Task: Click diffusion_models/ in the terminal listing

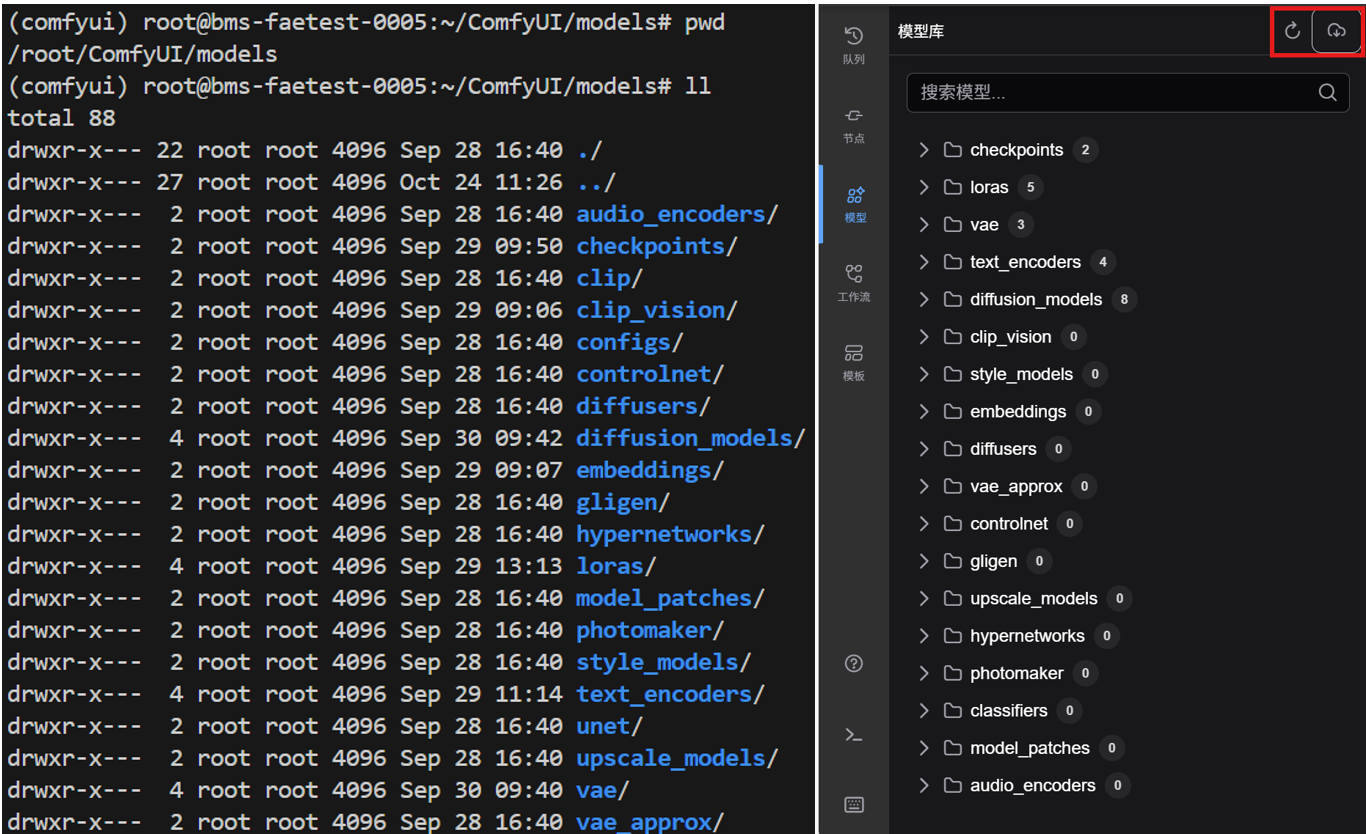Action: coord(690,438)
